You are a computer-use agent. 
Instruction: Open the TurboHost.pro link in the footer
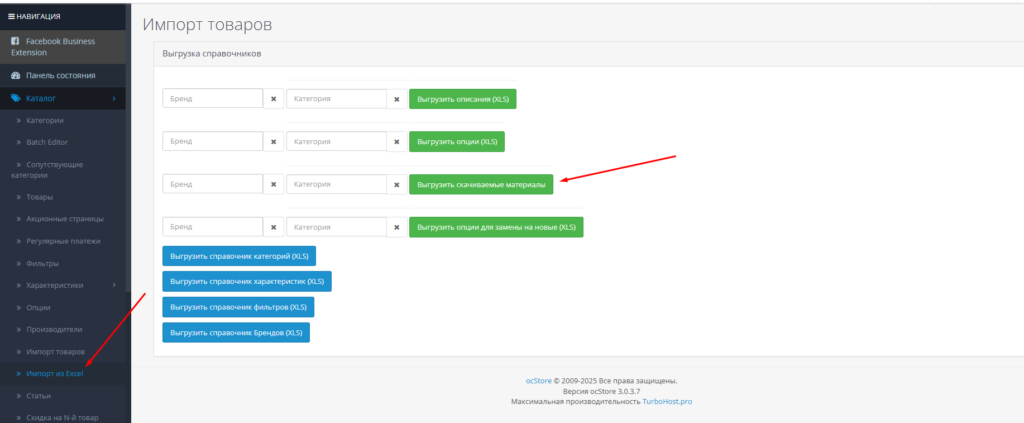668,401
